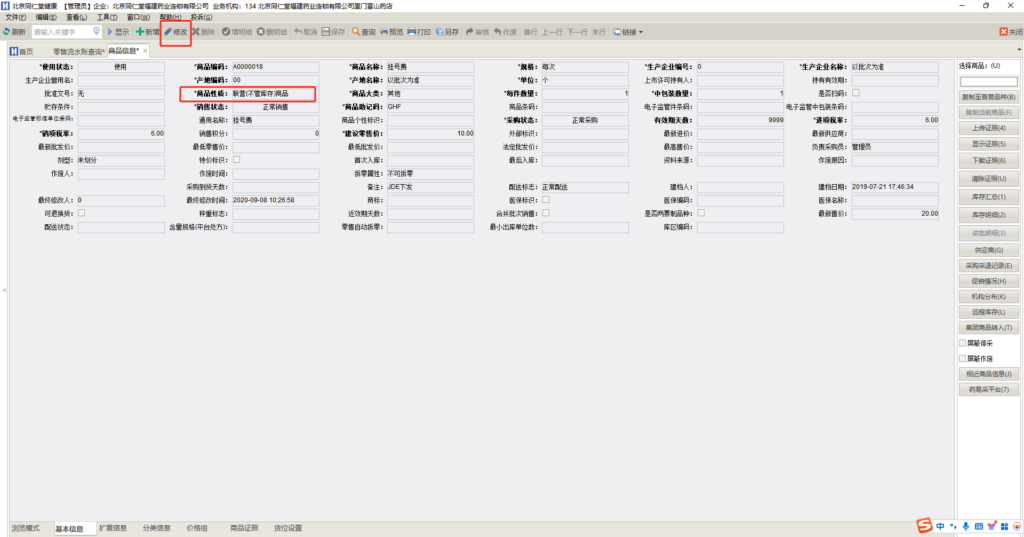Toggle the 是否鸡票制品种 checkbox
This screenshot has width=1024, height=537.
701,213
